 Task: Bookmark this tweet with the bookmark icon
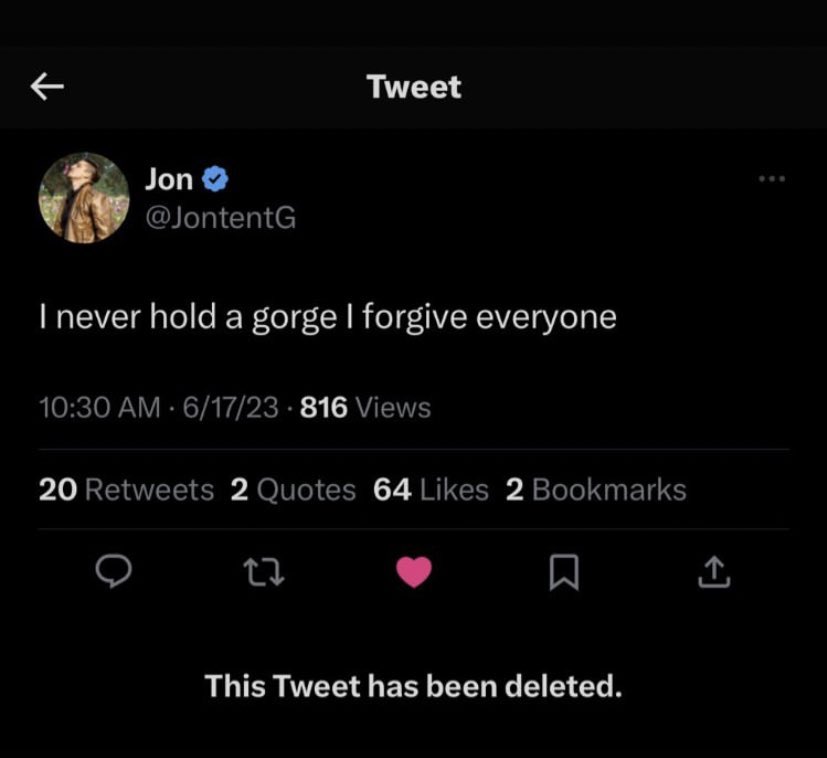[564, 572]
